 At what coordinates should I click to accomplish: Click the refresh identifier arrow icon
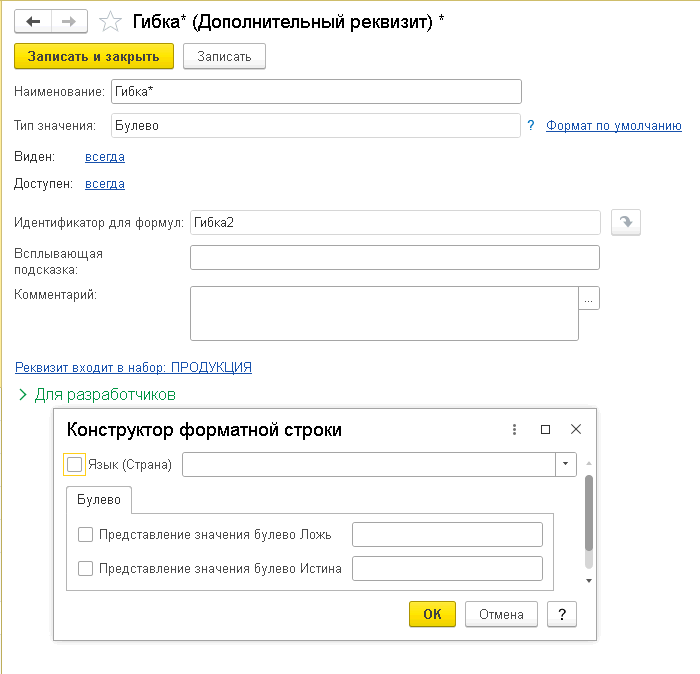pos(627,222)
